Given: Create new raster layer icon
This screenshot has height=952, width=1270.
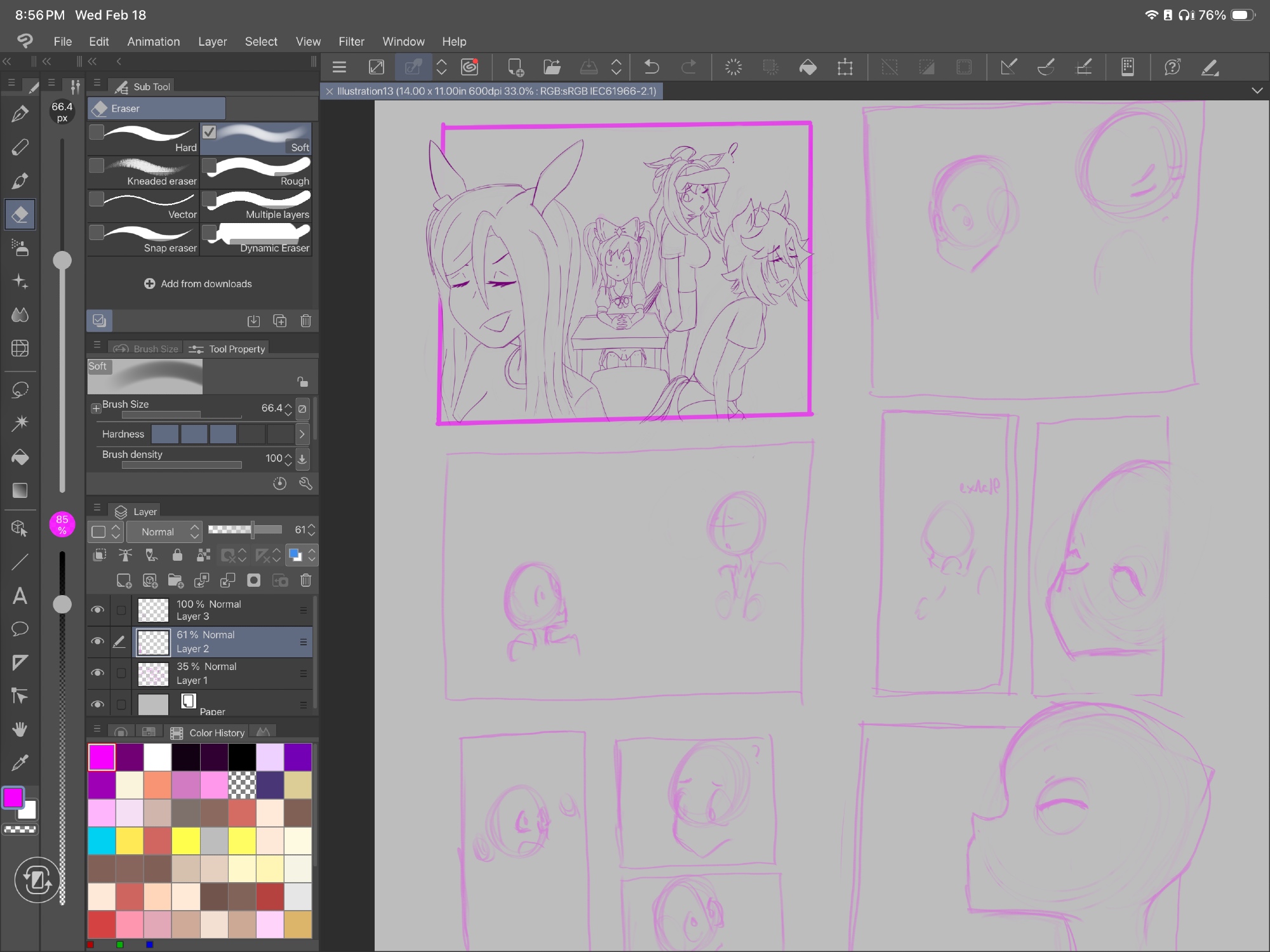Looking at the screenshot, I should click(124, 580).
